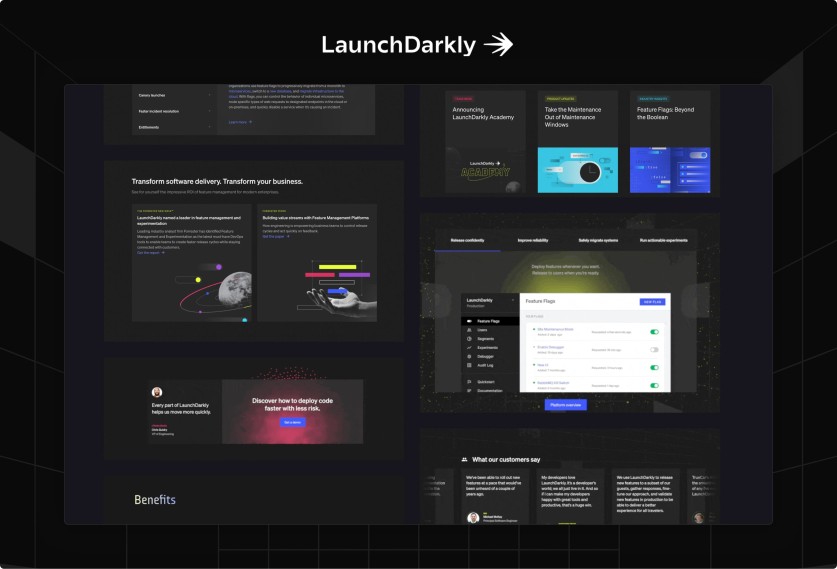This screenshot has width=837, height=569.
Task: Click the Debugger sidebar label
Action: pyautogui.click(x=486, y=357)
